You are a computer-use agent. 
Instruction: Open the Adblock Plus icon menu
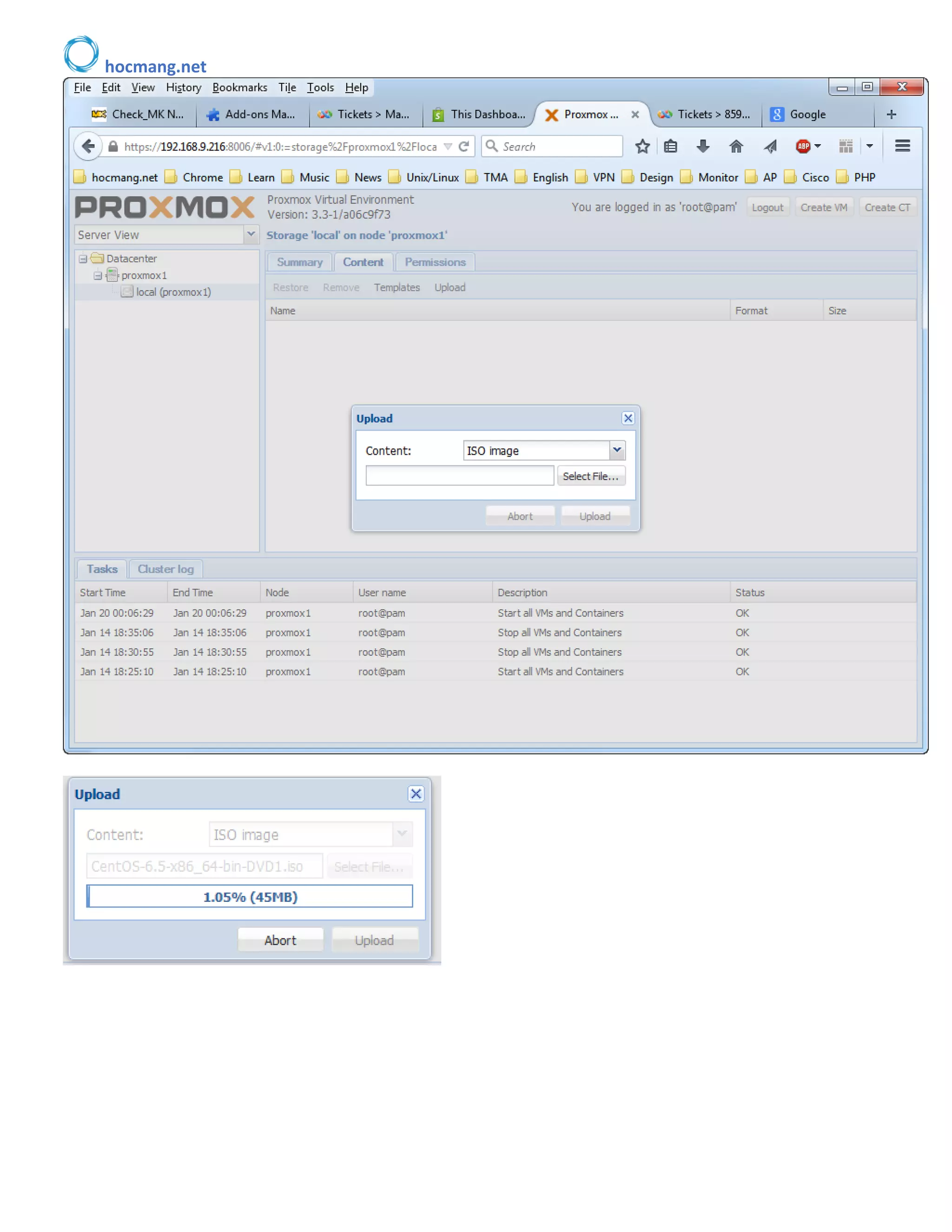tap(804, 146)
